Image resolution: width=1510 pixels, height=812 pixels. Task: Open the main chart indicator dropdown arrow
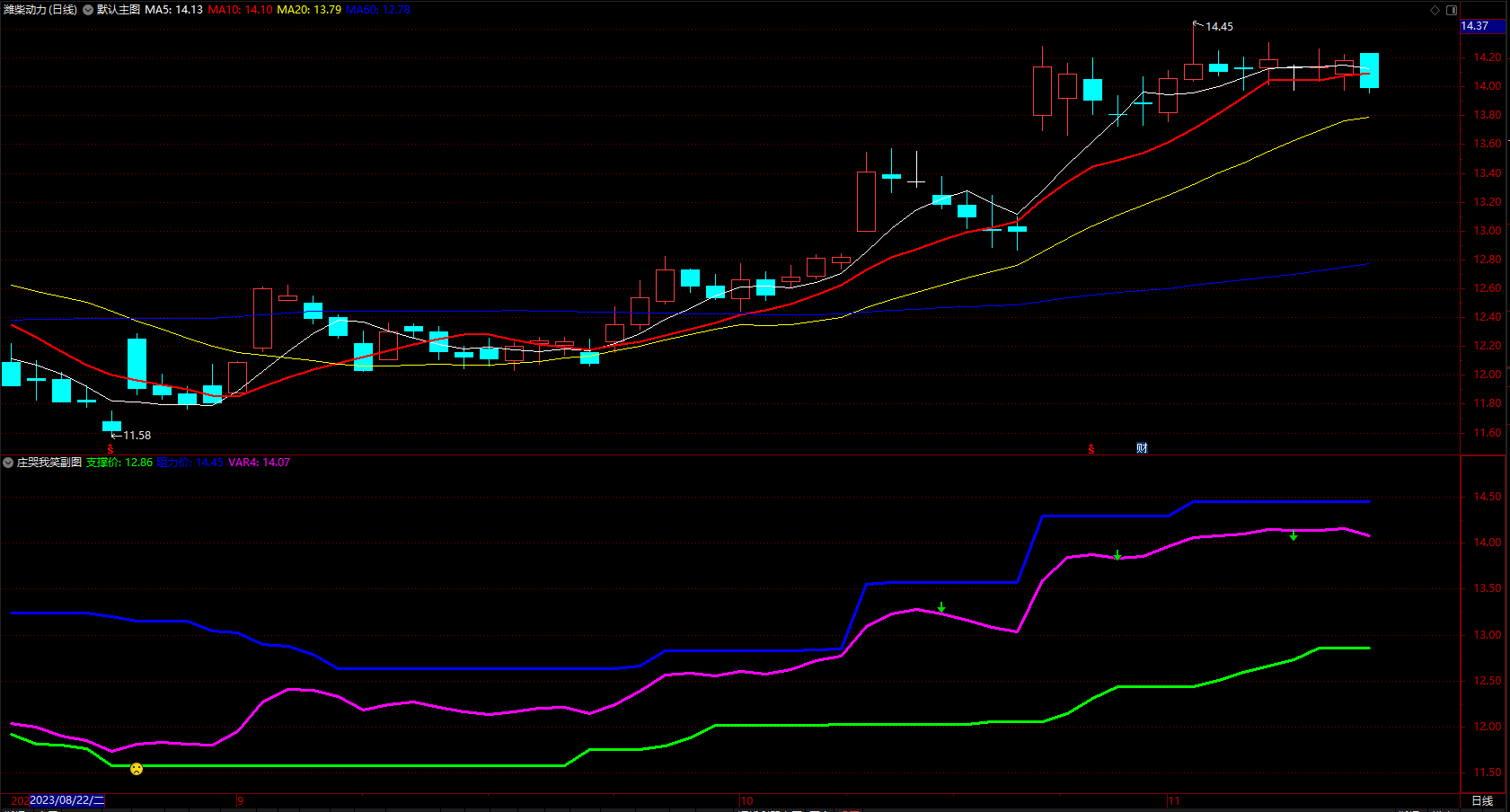[88, 10]
